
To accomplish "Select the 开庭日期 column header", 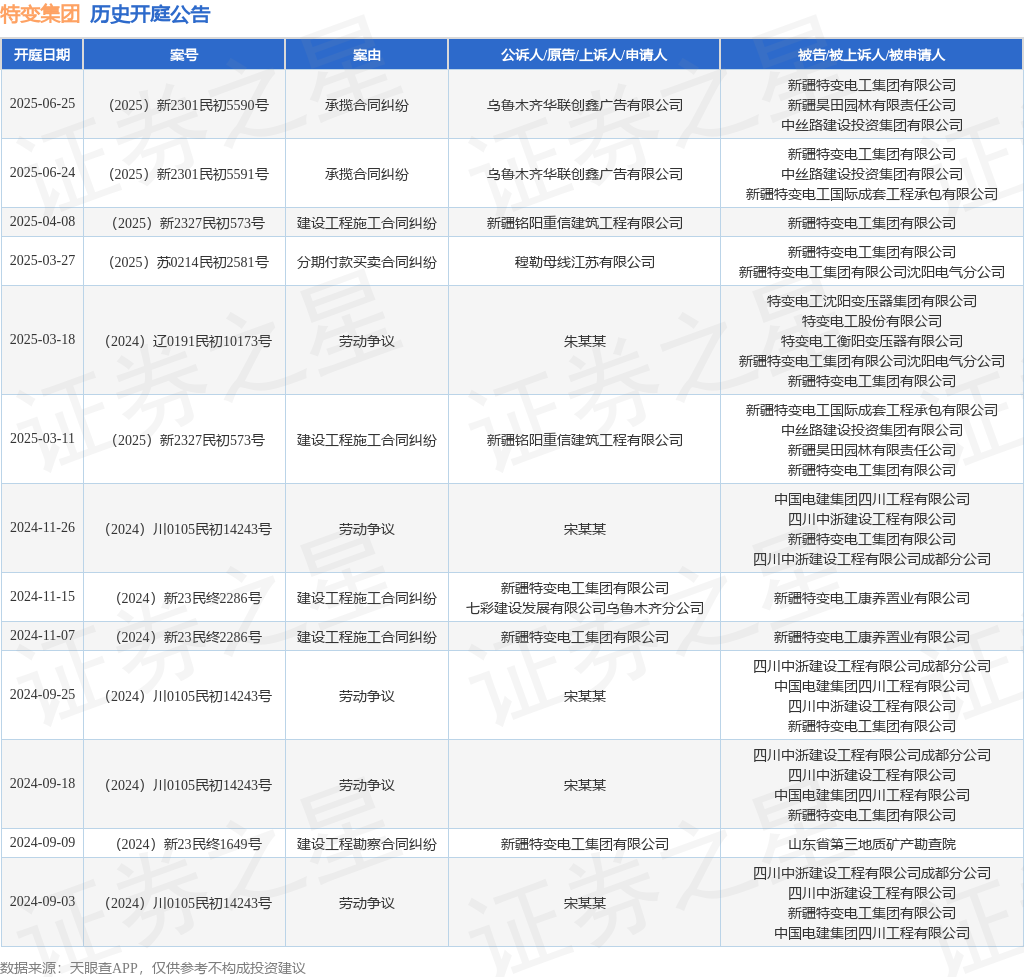I will [42, 55].
